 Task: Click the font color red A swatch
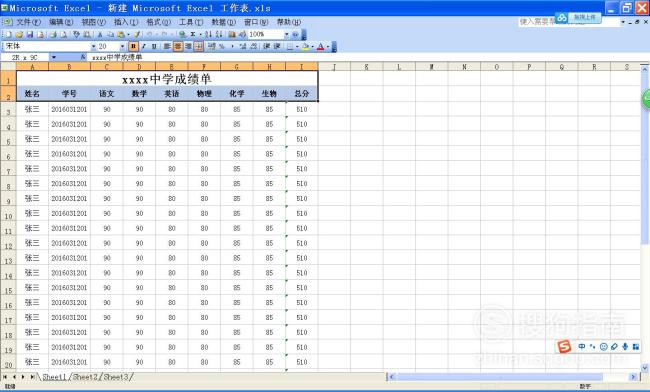tap(320, 46)
